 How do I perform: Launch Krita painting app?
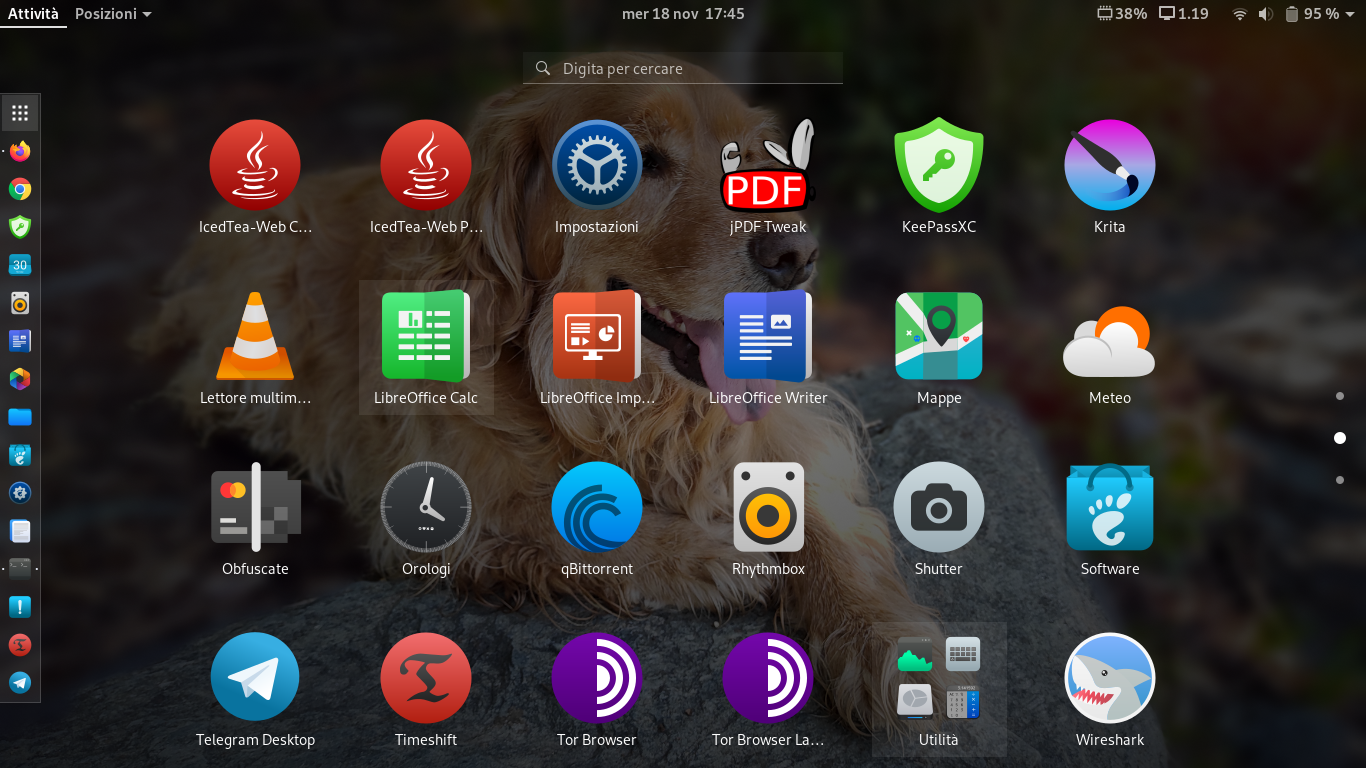(x=1110, y=165)
